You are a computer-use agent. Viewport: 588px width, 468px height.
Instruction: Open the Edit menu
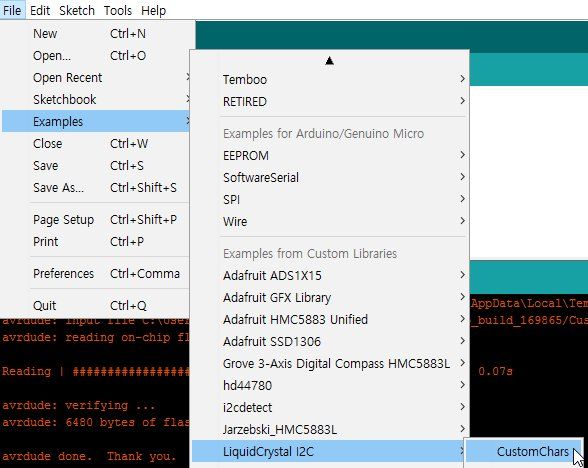(40, 10)
